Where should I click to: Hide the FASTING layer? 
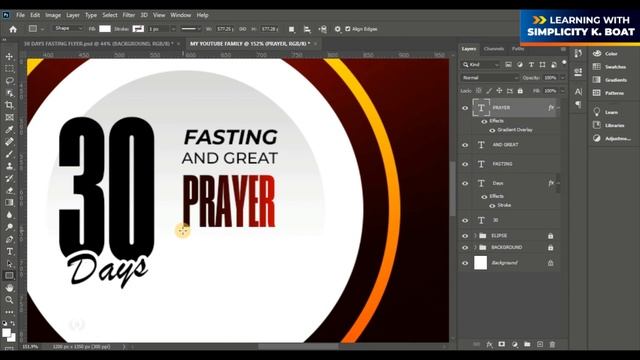pos(465,164)
